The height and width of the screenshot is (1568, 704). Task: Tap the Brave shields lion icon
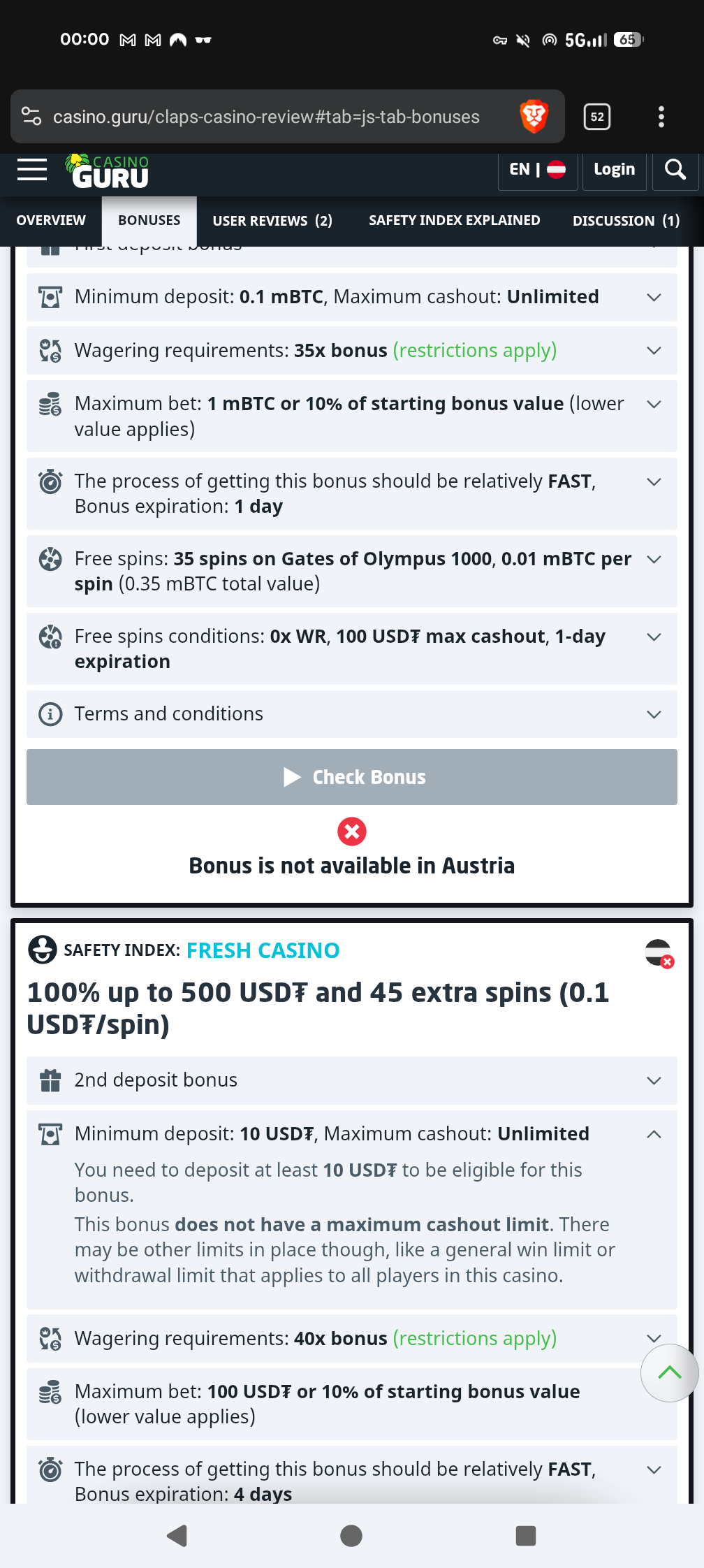534,117
